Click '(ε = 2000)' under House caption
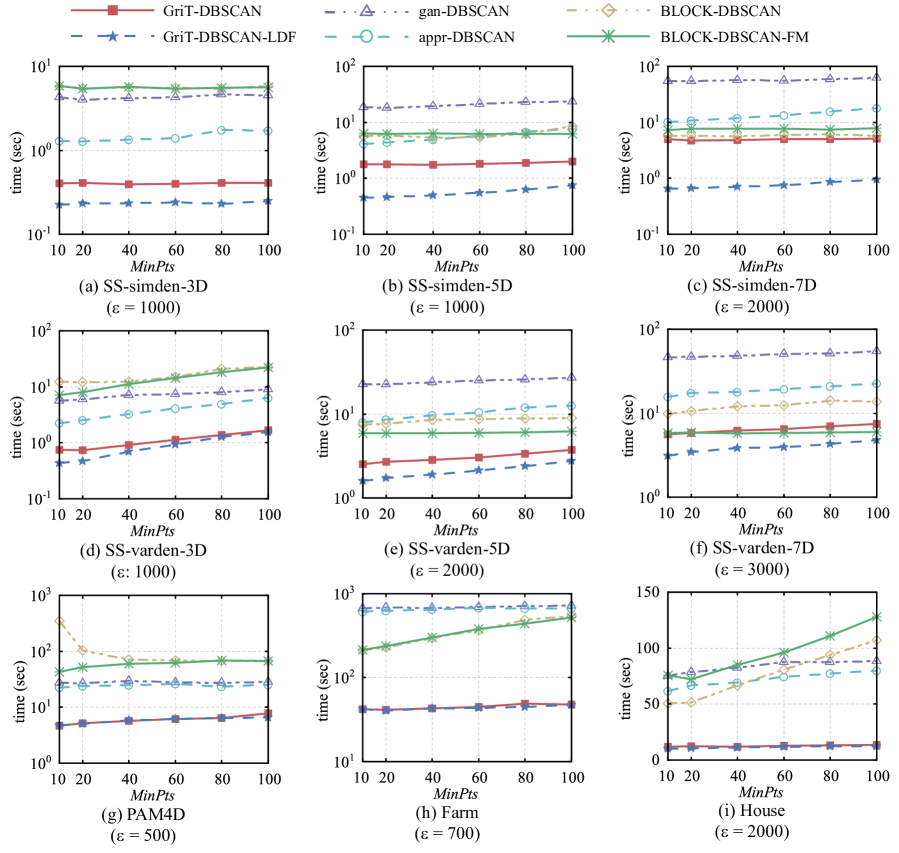 pyautogui.click(x=752, y=832)
